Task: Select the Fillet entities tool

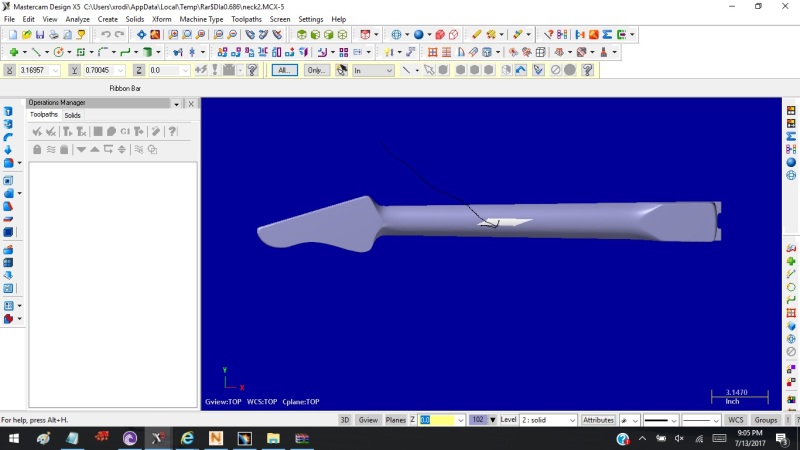Action: (103, 52)
